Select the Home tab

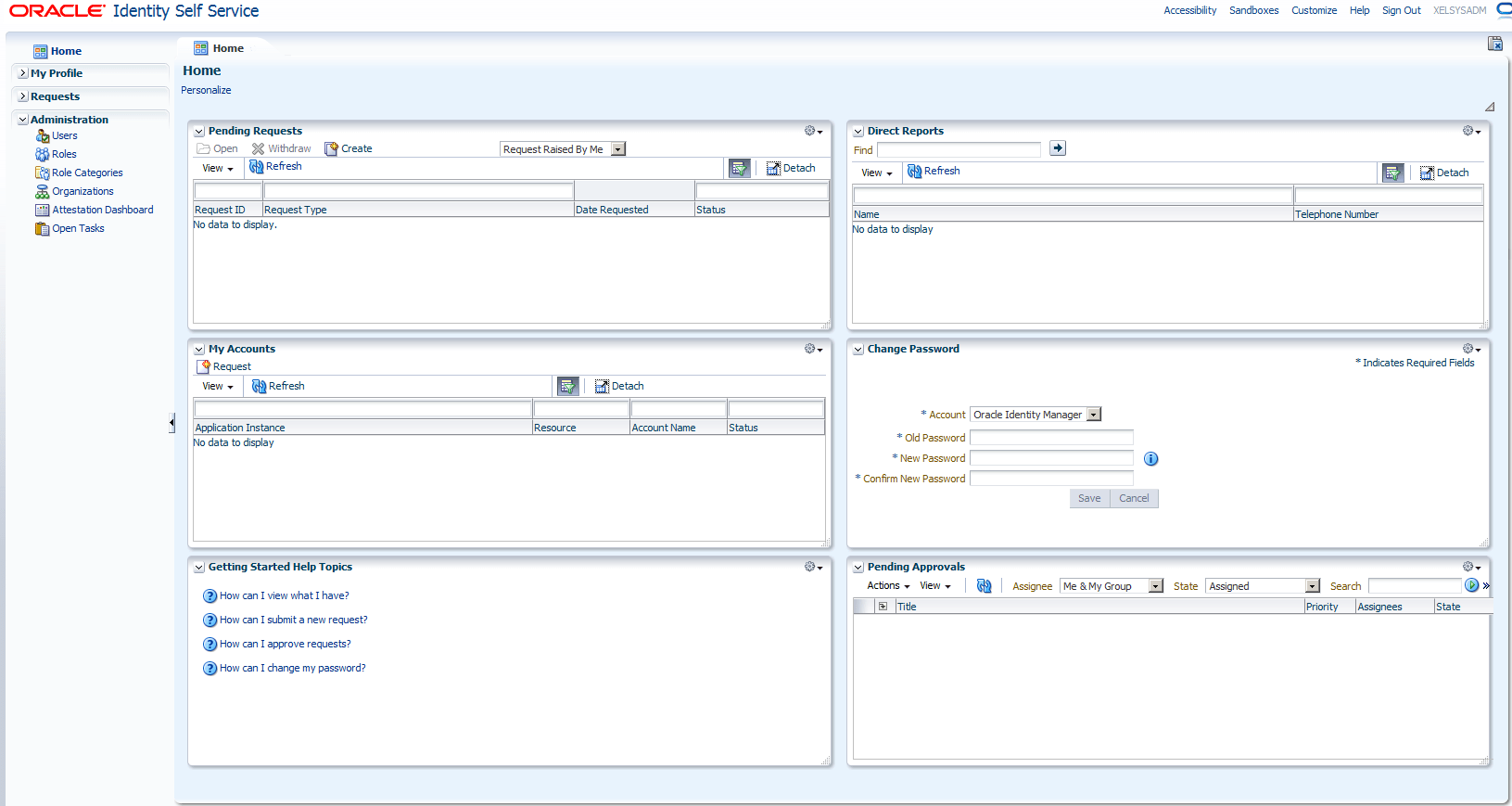click(x=220, y=48)
